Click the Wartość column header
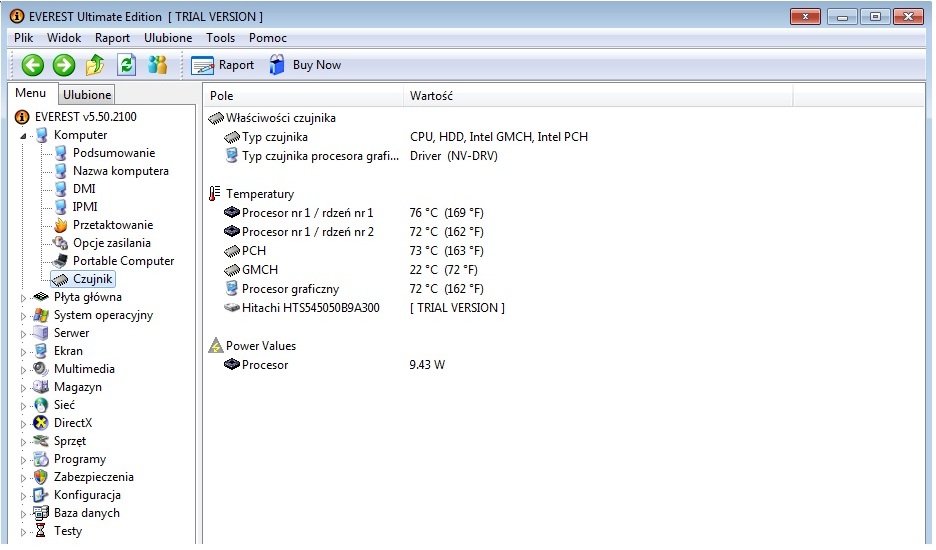936x550 pixels. click(x=599, y=96)
